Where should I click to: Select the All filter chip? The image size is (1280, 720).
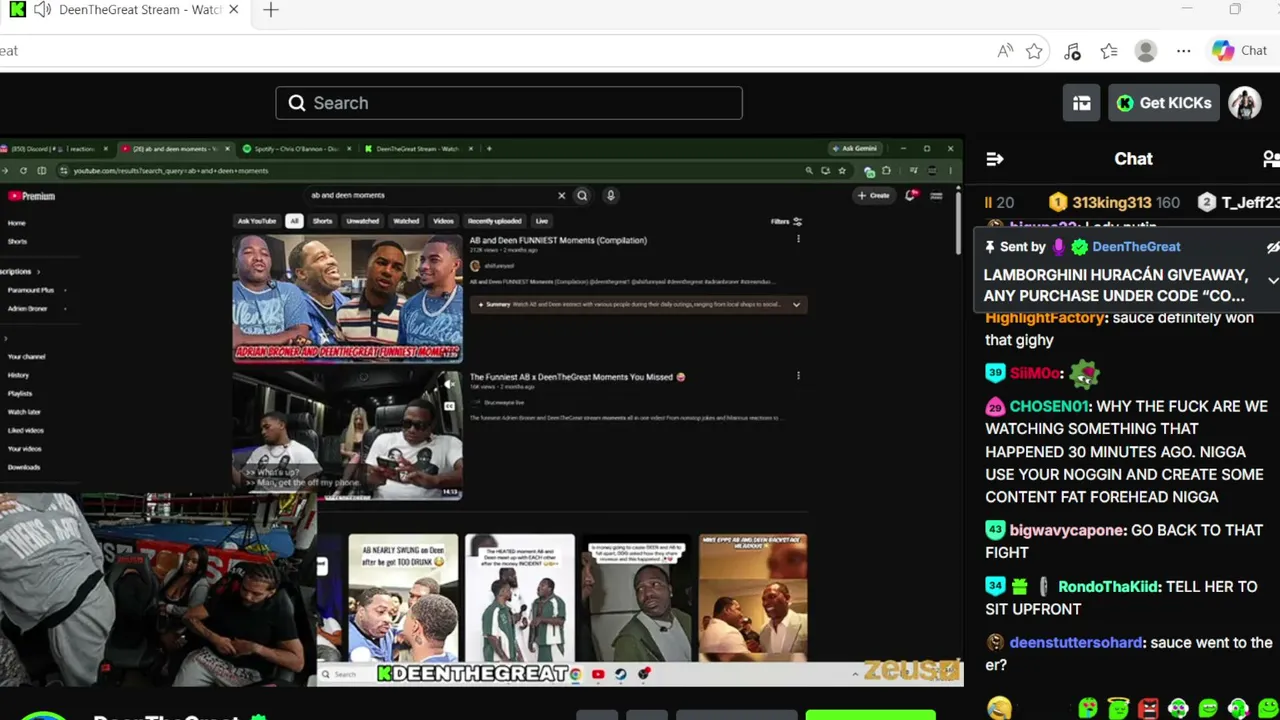coord(294,221)
